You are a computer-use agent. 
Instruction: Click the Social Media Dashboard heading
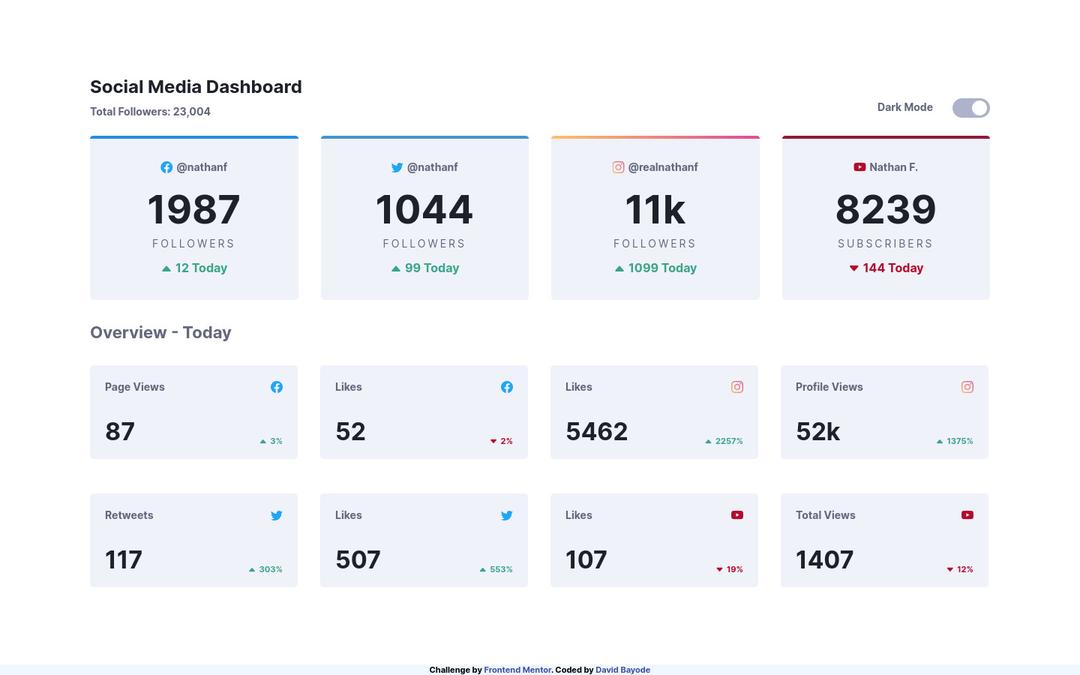point(195,87)
